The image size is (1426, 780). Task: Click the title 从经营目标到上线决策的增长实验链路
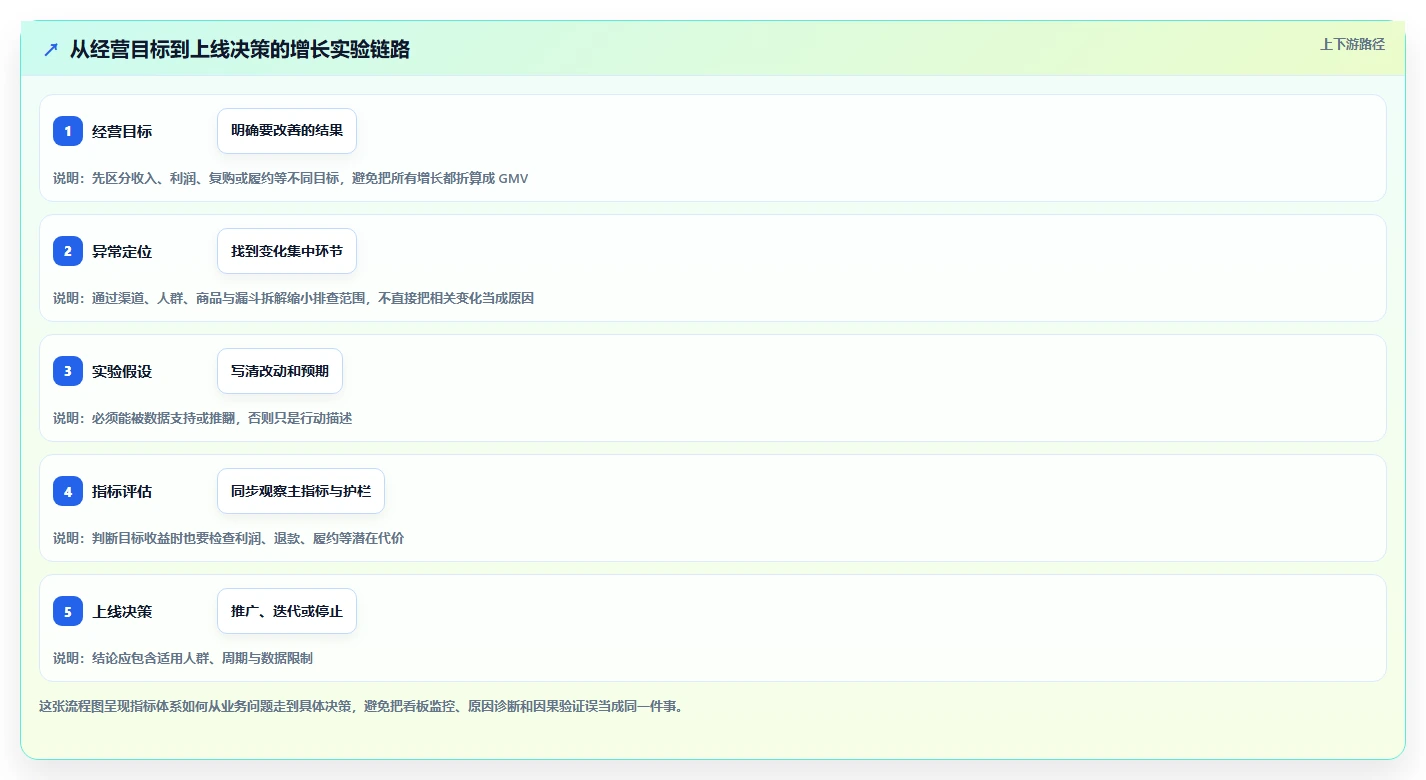(x=240, y=50)
